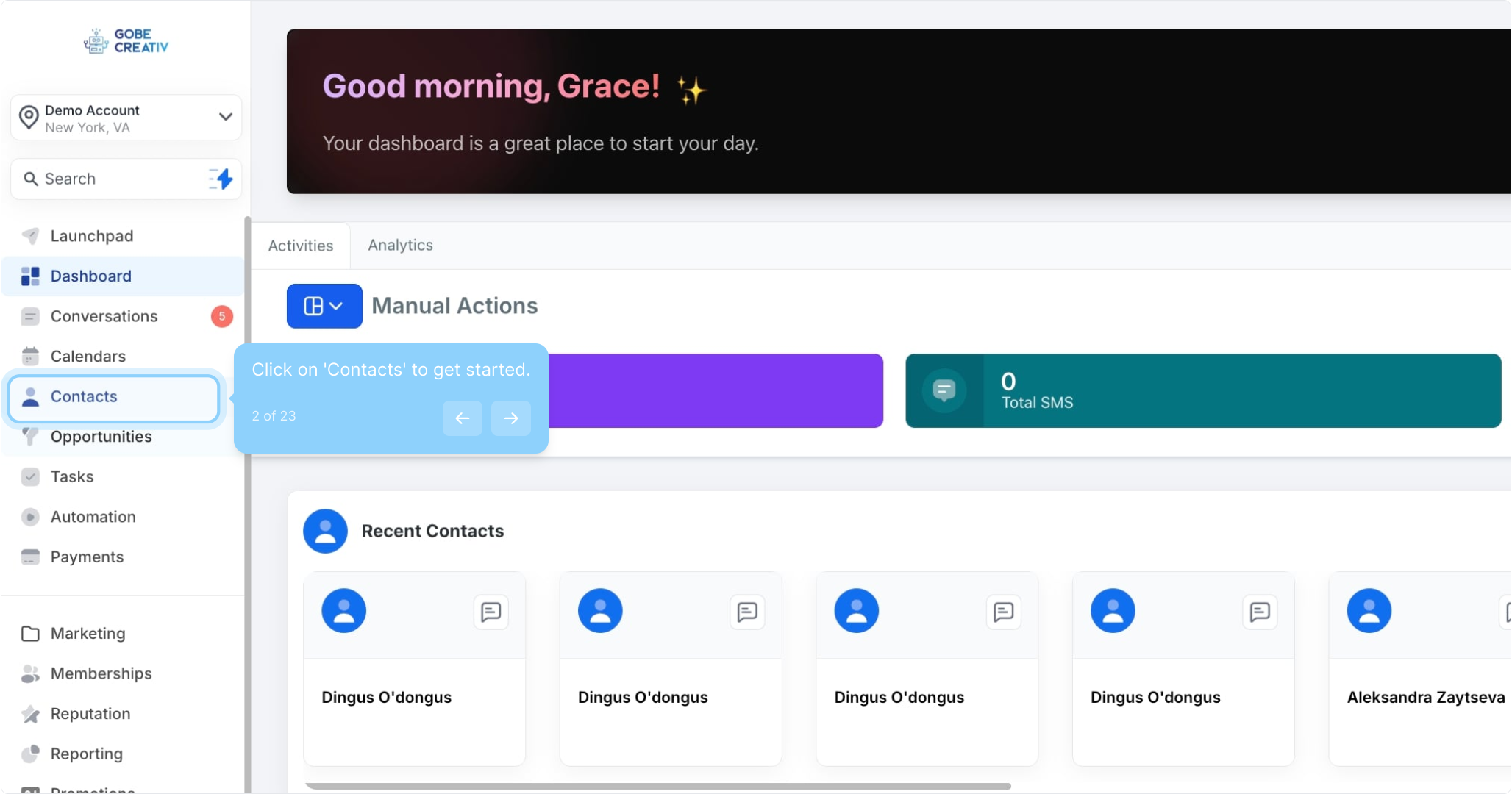The image size is (1512, 794).
Task: Click Aleksandra Zaytseva's avatar icon
Action: tap(1369, 611)
